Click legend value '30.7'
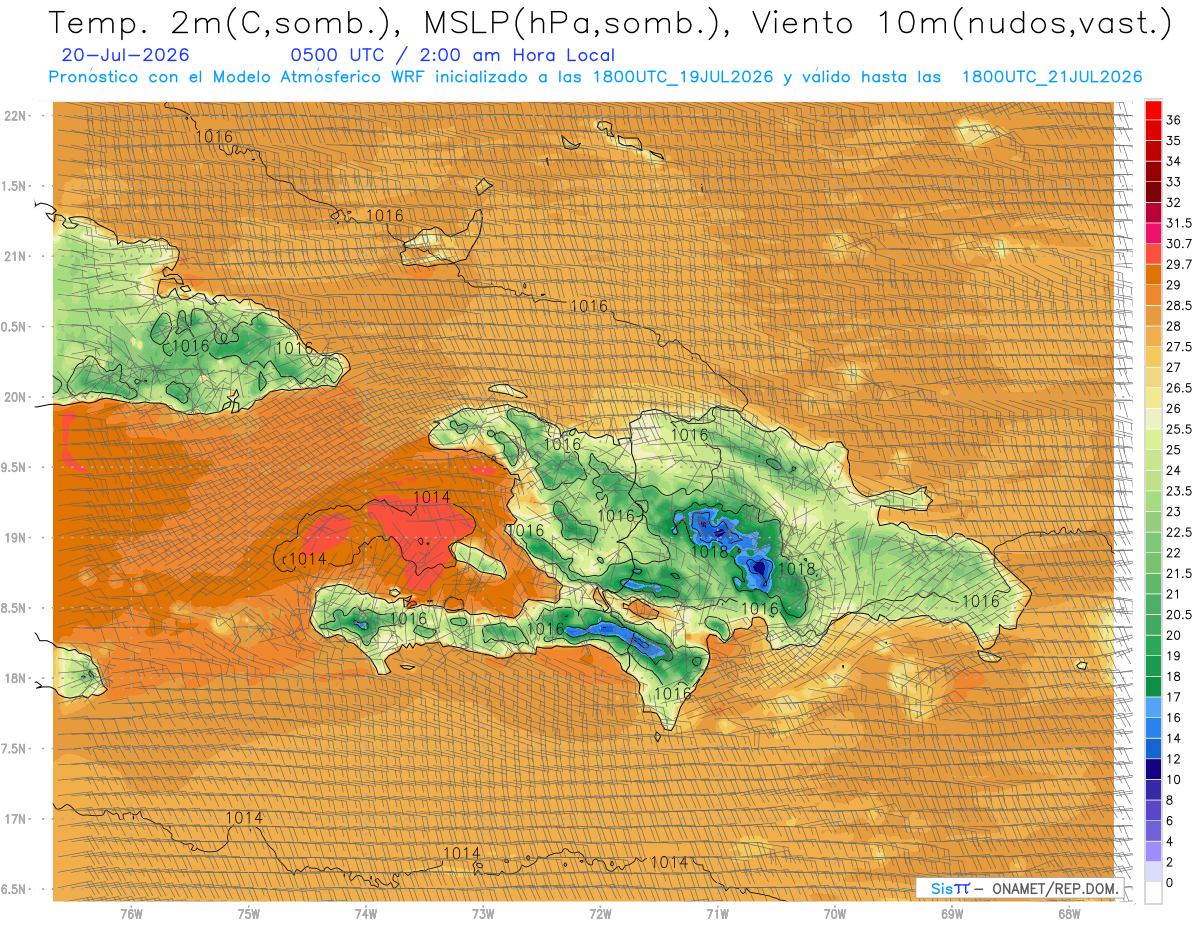 1179,243
